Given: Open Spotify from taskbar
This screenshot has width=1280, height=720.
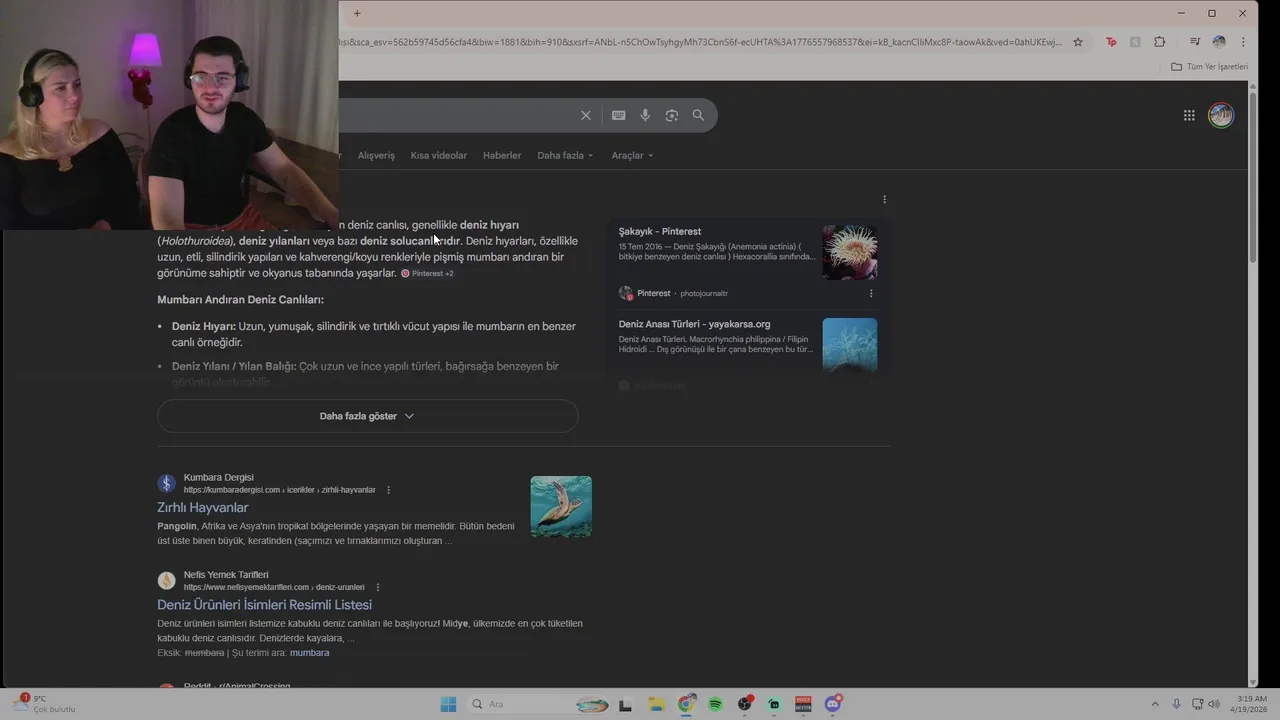Looking at the screenshot, I should [x=715, y=704].
